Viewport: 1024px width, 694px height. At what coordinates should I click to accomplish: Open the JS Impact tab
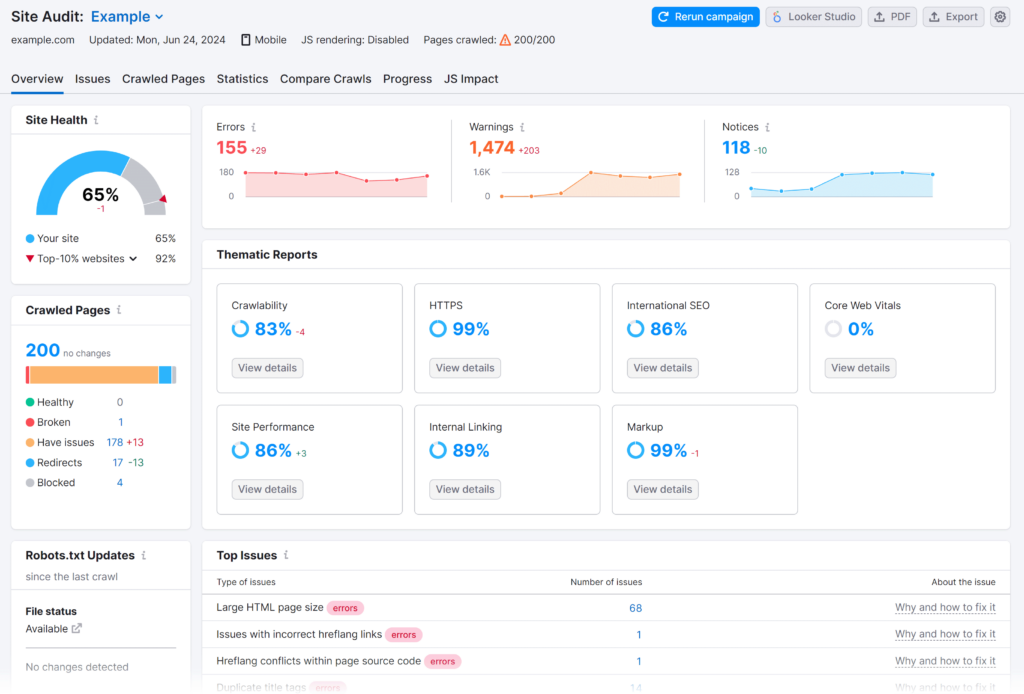pos(471,79)
